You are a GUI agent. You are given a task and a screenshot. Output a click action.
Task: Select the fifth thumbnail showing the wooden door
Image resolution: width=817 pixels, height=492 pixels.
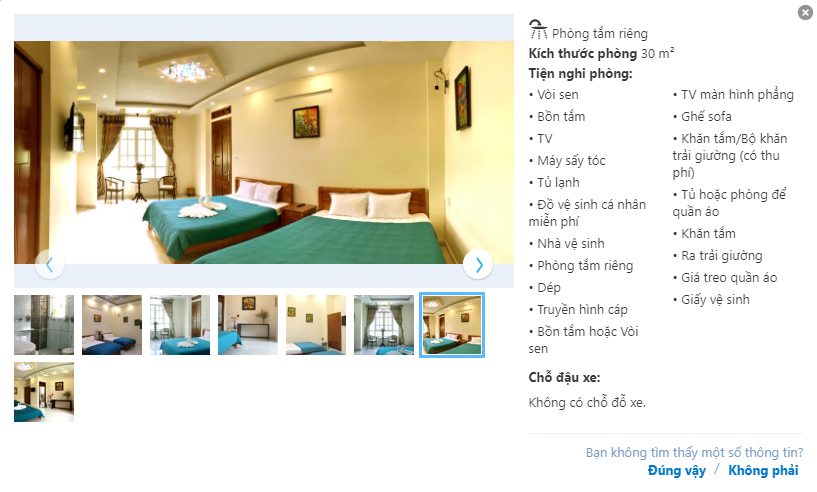click(316, 325)
